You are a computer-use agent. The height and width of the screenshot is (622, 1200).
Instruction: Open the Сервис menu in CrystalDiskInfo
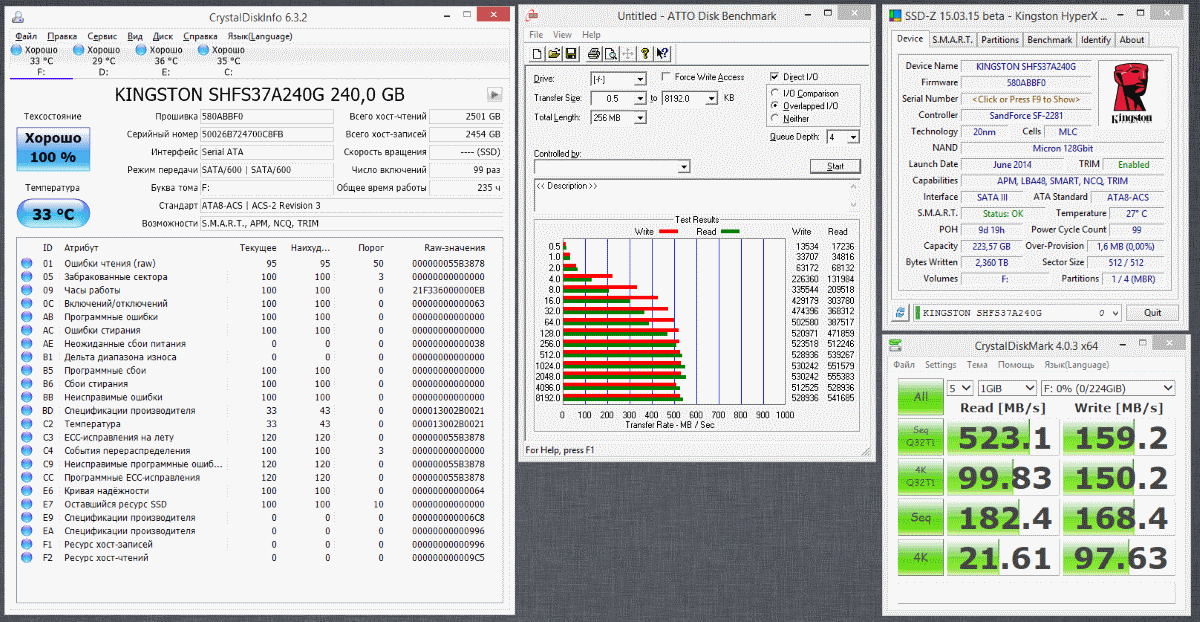coord(101,36)
